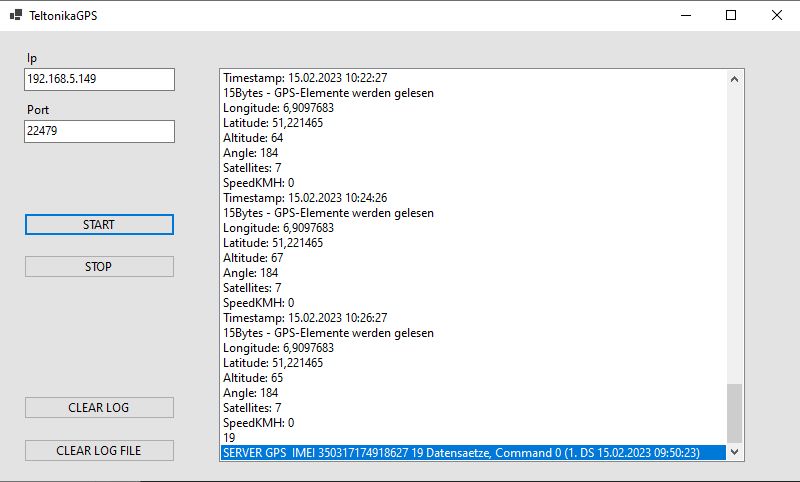Select the Timestamp 10:22:27 log entry

473,78
